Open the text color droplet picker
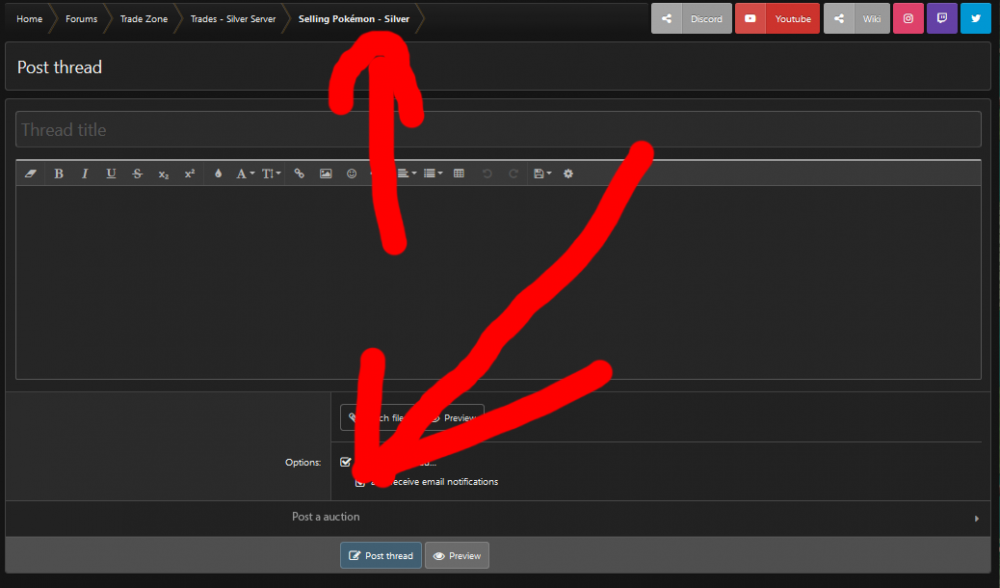1000x588 pixels. point(218,174)
